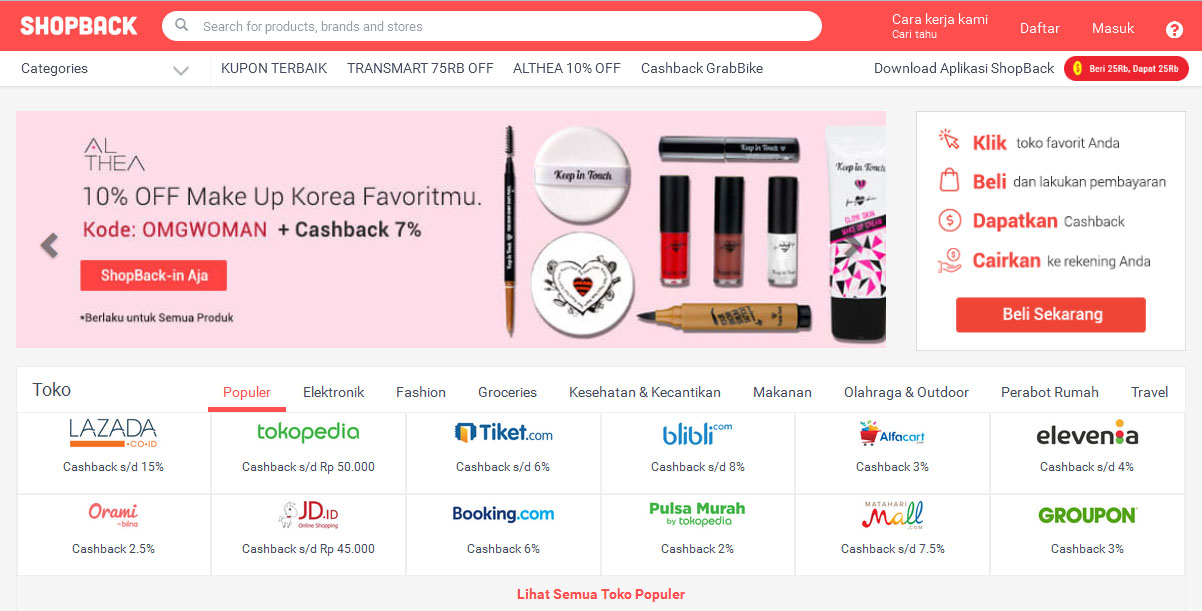Image resolution: width=1202 pixels, height=611 pixels.
Task: Expand the Categories dropdown
Action: [105, 69]
